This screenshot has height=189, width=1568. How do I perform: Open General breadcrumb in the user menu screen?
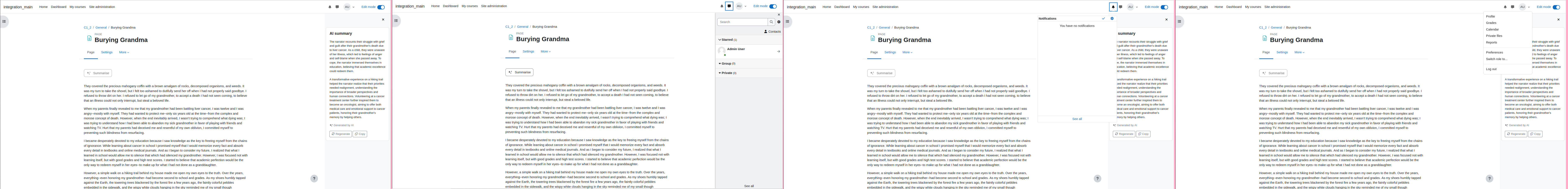click(1276, 27)
